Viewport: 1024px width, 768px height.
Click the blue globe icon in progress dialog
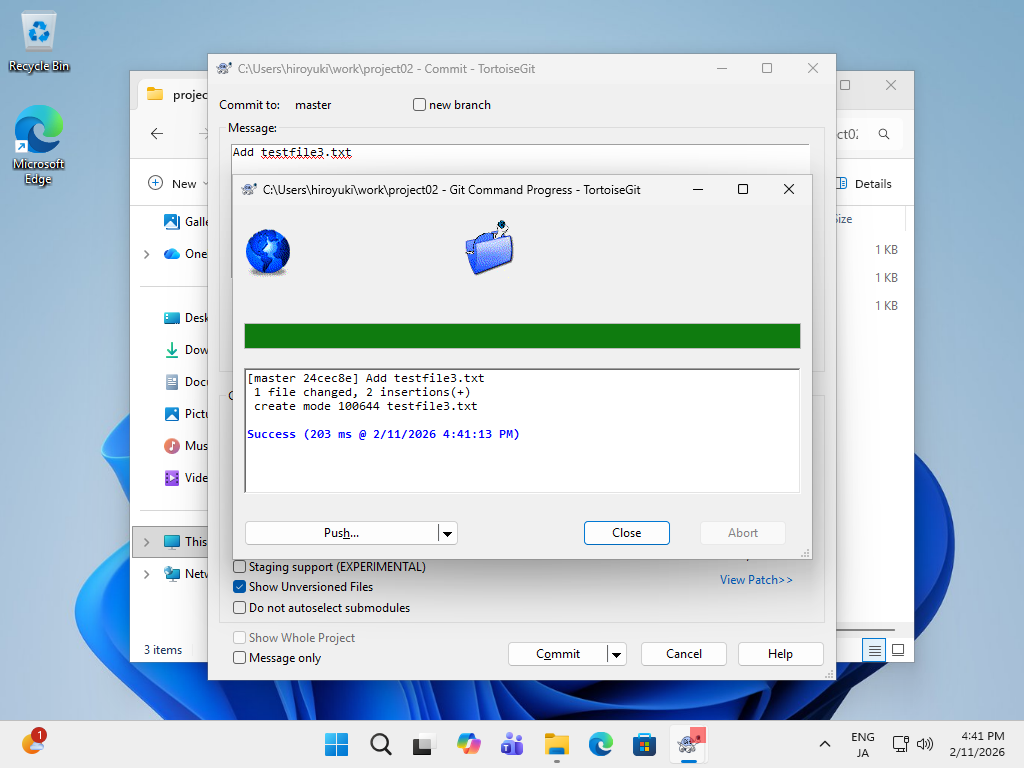click(268, 252)
